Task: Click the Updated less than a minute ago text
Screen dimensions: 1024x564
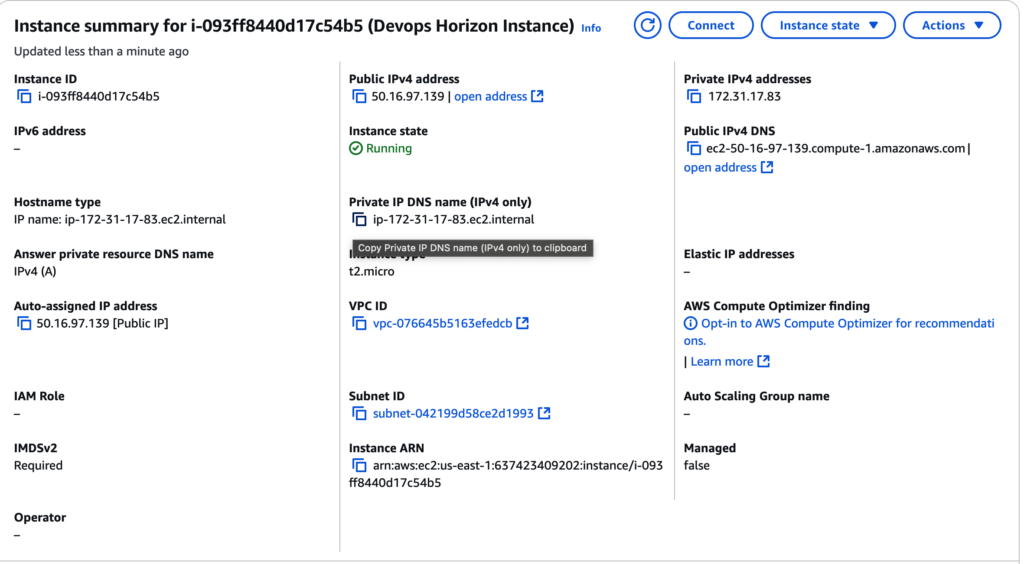Action: pyautogui.click(x=101, y=52)
